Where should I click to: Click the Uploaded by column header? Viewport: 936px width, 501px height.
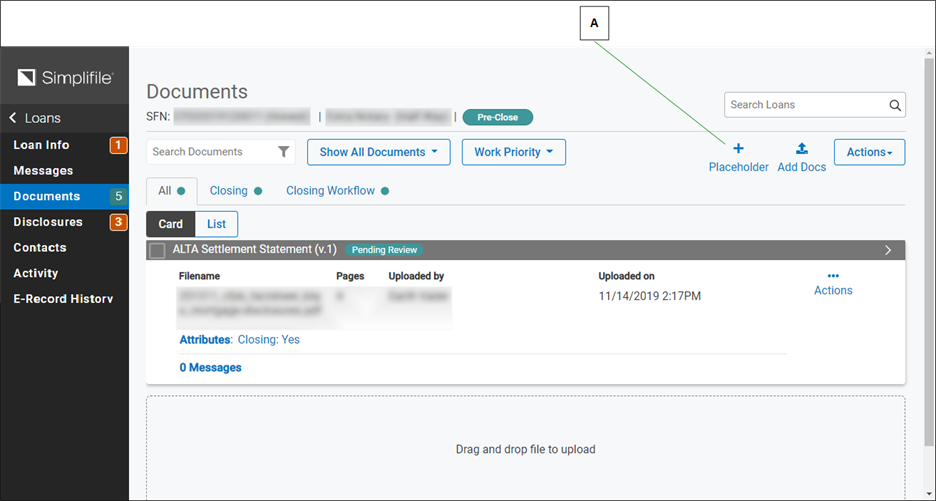point(416,276)
